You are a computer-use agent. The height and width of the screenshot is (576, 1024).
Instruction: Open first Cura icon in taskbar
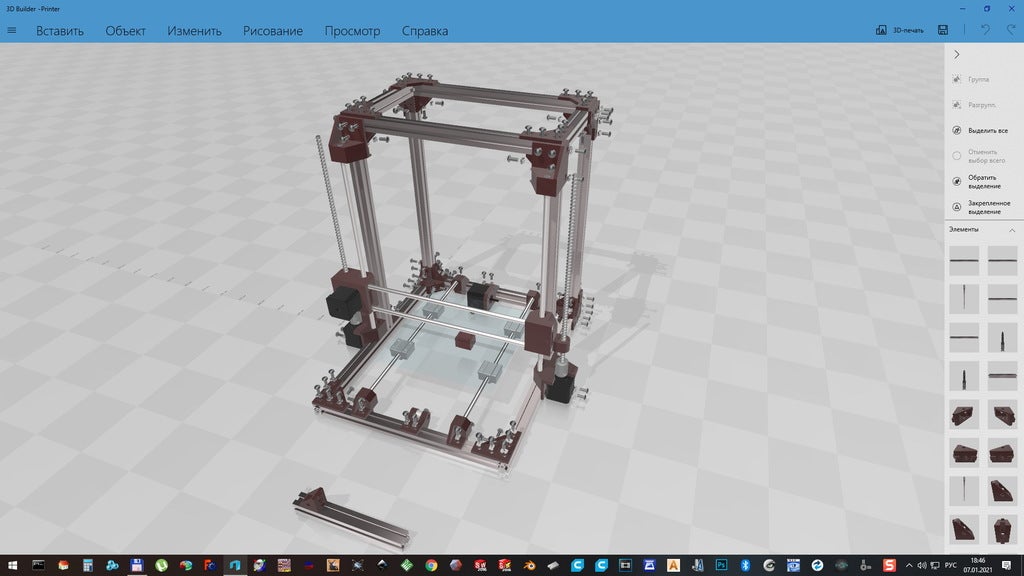577,565
